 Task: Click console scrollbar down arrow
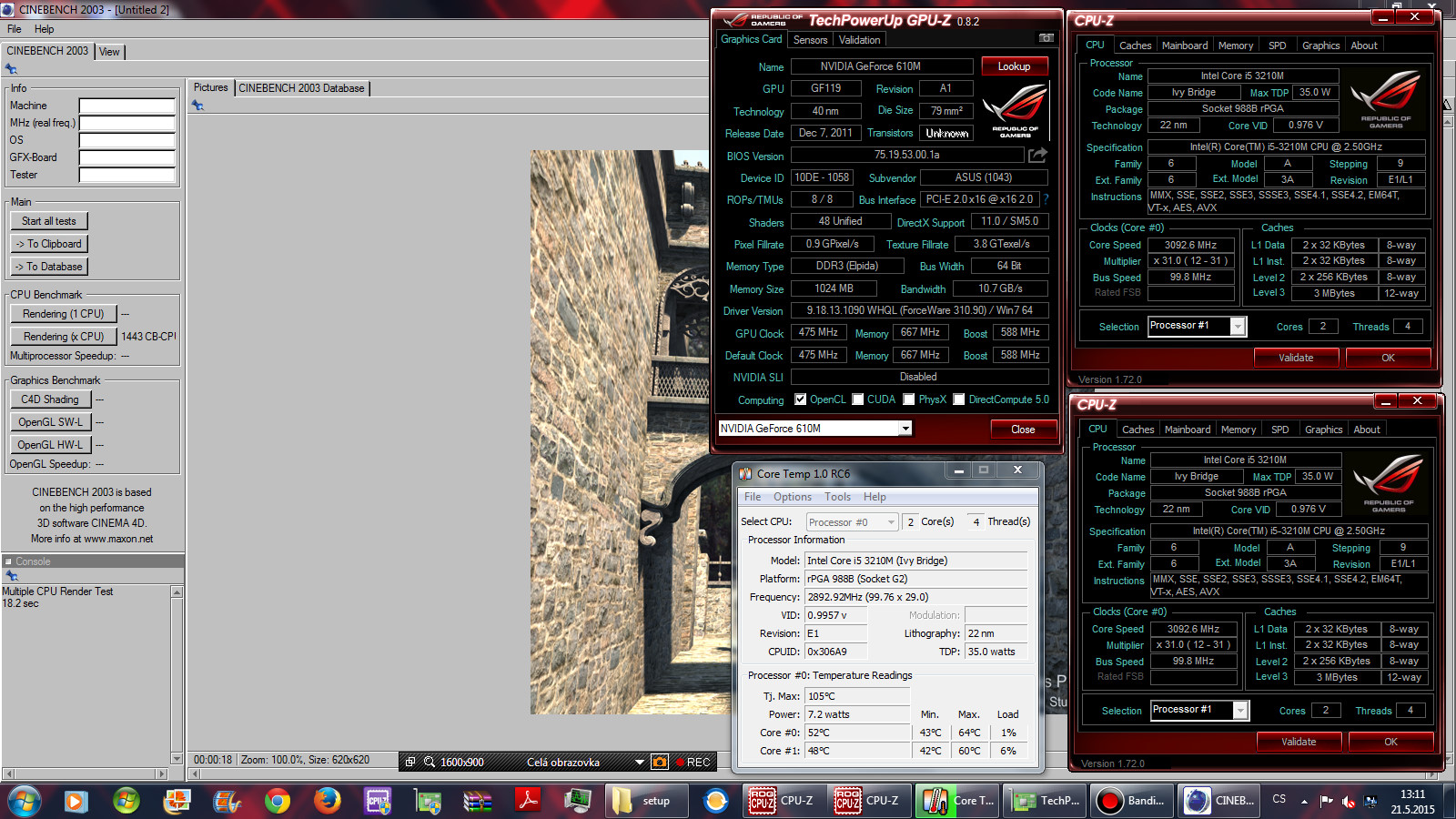pyautogui.click(x=177, y=758)
